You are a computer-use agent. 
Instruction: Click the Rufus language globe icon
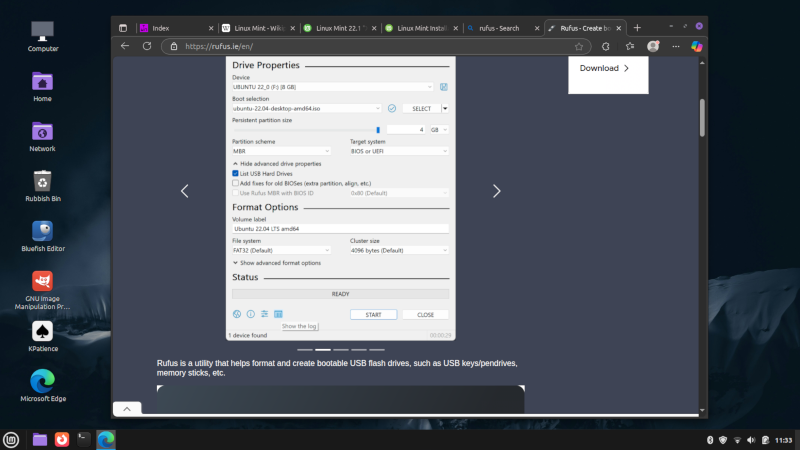[x=237, y=314]
